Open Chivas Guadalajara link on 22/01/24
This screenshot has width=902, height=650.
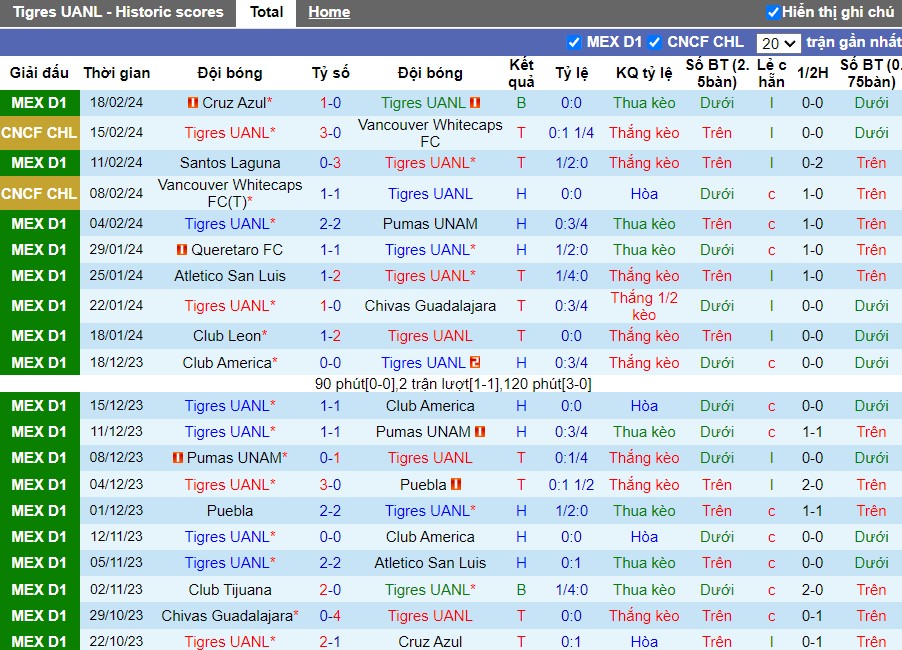[430, 305]
